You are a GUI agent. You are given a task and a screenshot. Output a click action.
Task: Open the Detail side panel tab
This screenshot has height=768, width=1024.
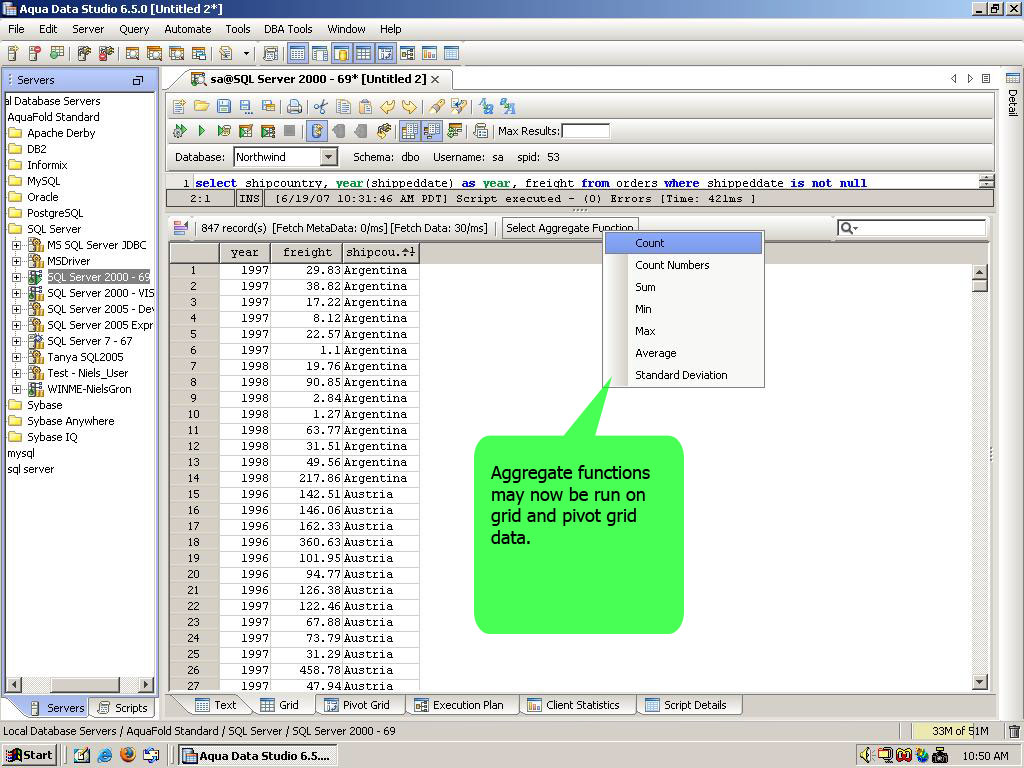[x=1013, y=95]
